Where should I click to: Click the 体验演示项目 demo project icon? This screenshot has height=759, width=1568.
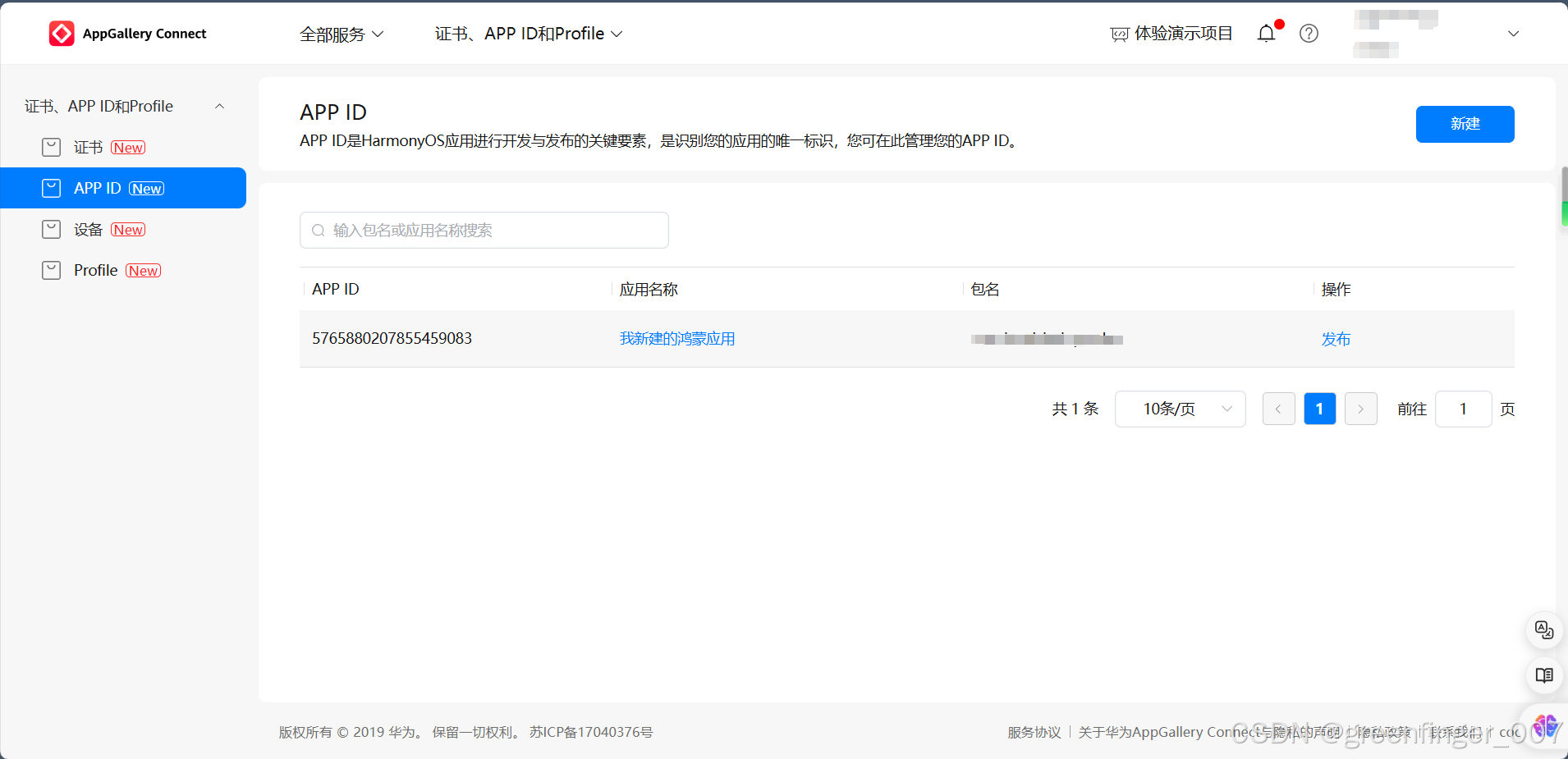click(x=1120, y=34)
